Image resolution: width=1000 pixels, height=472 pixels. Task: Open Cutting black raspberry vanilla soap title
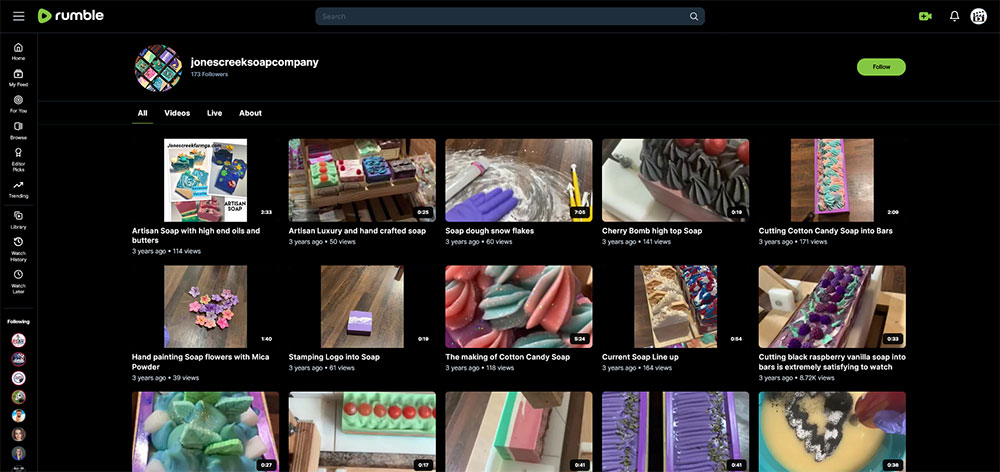tap(832, 362)
